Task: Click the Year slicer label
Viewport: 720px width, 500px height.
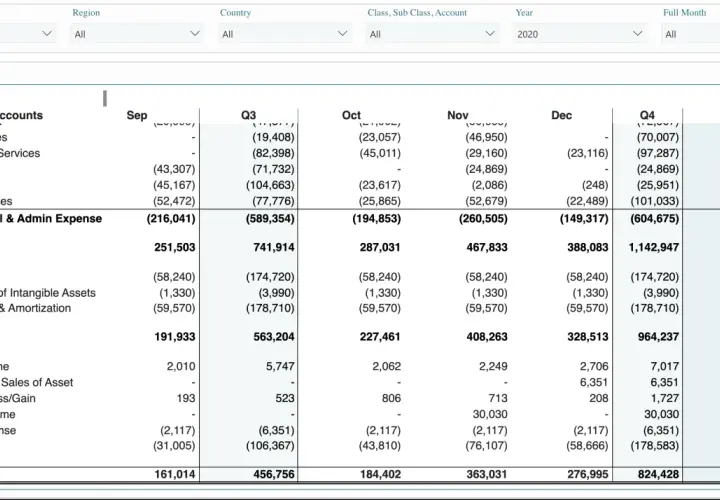Action: point(524,12)
